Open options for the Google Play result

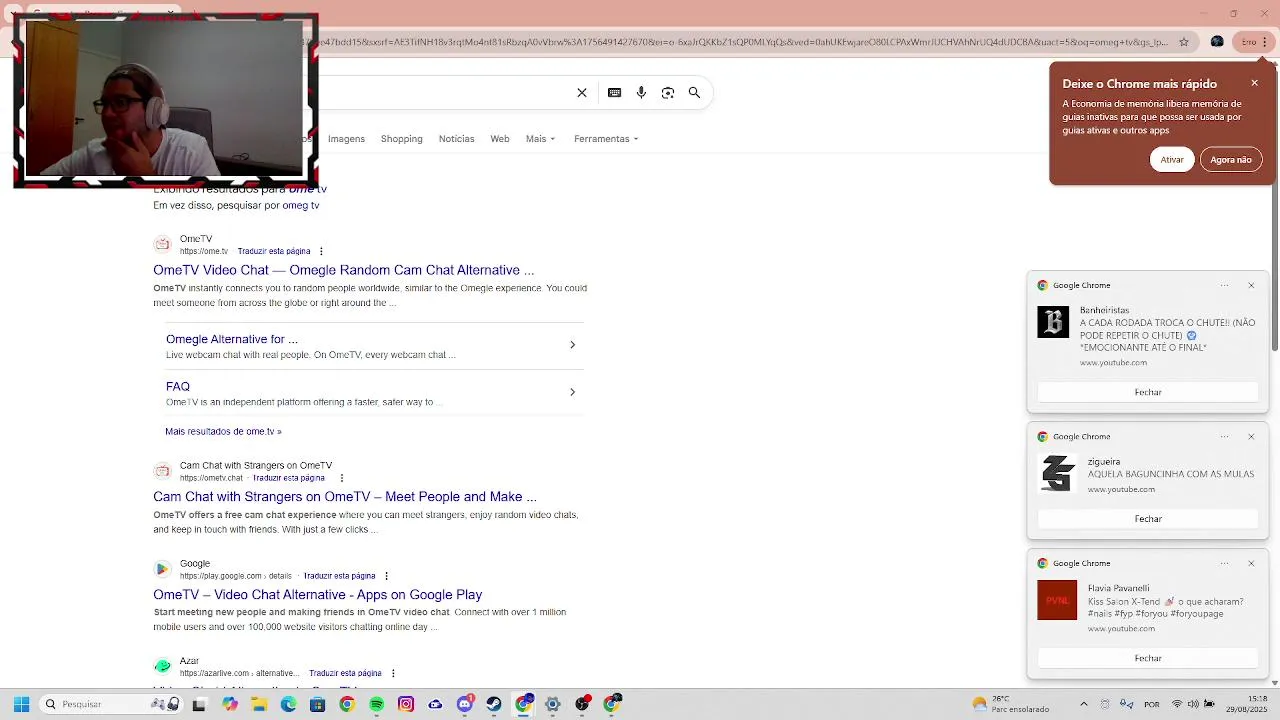click(x=386, y=576)
